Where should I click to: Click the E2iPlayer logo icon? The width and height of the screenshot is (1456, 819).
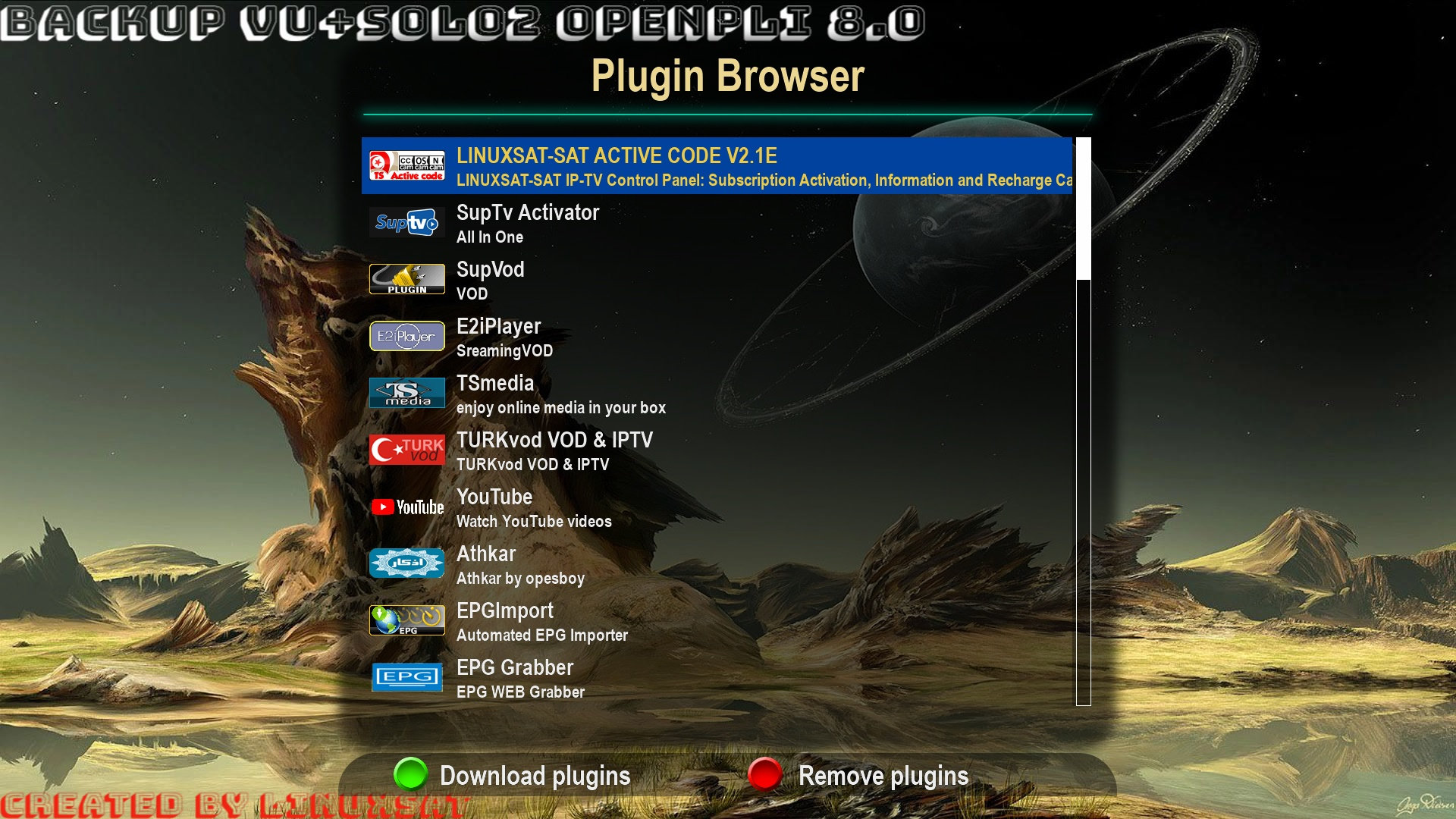(406, 336)
